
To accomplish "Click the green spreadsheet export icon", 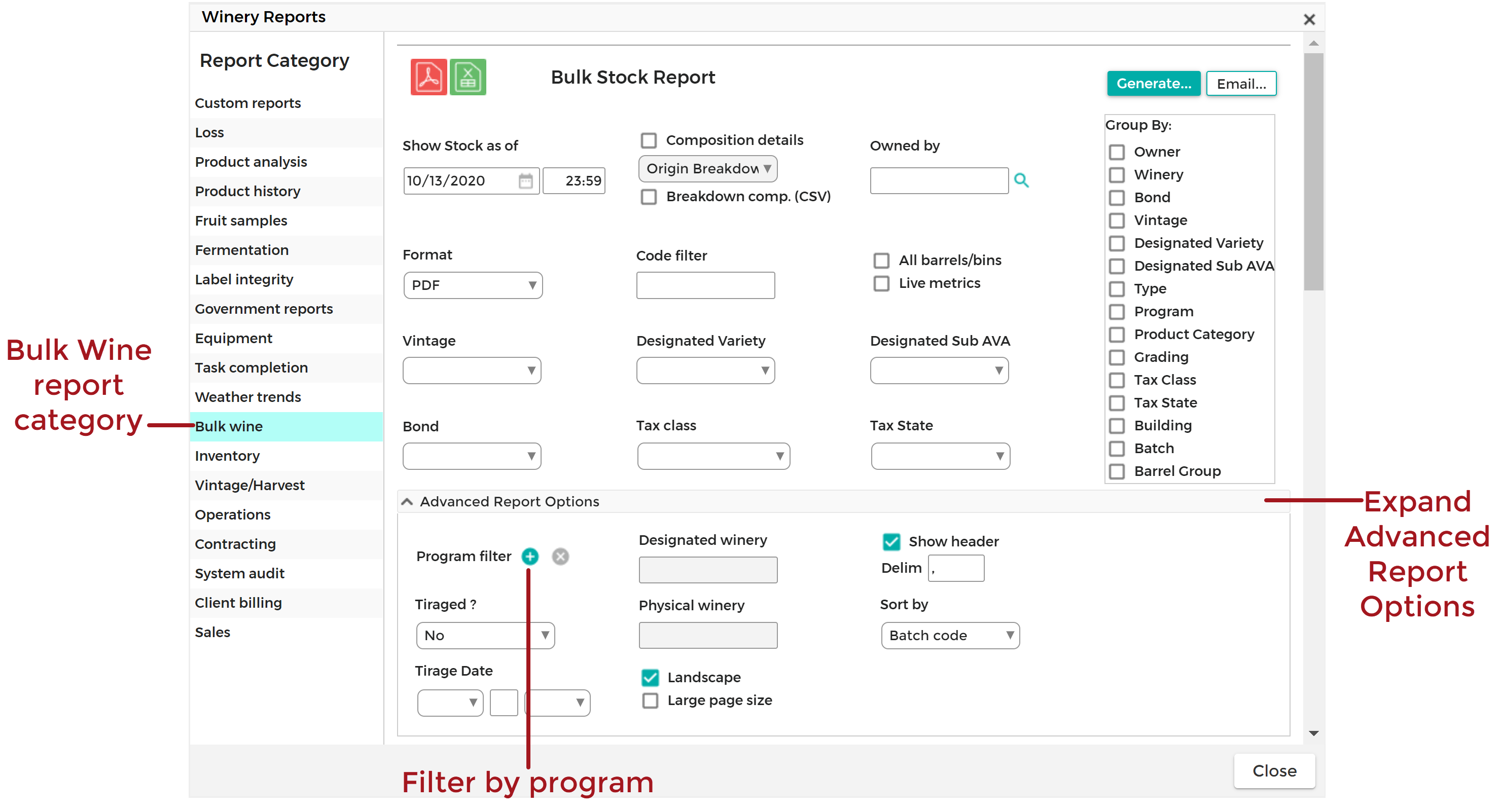I will 468,77.
